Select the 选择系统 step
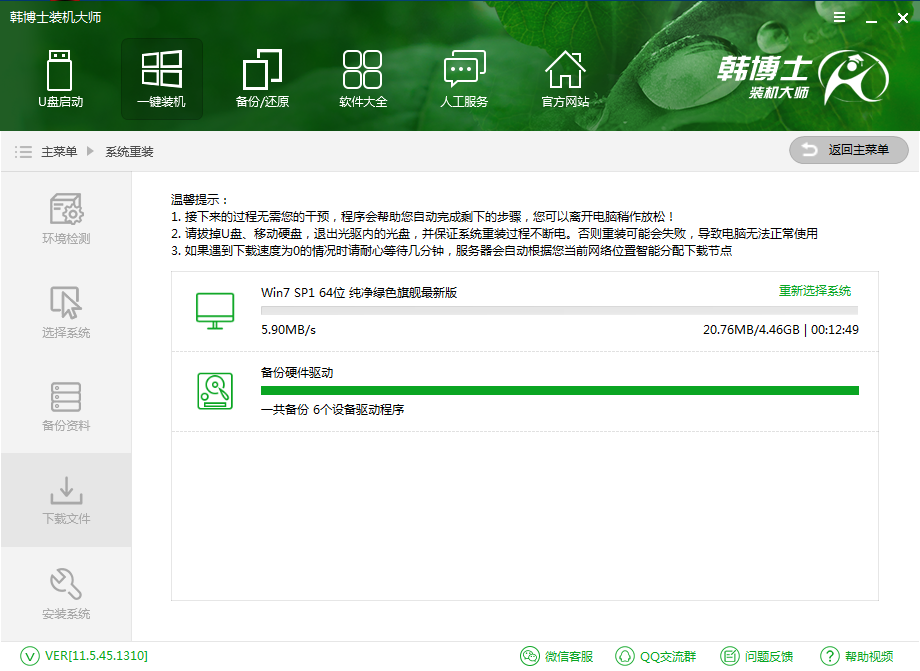Image resolution: width=920 pixels, height=671 pixels. [66, 315]
